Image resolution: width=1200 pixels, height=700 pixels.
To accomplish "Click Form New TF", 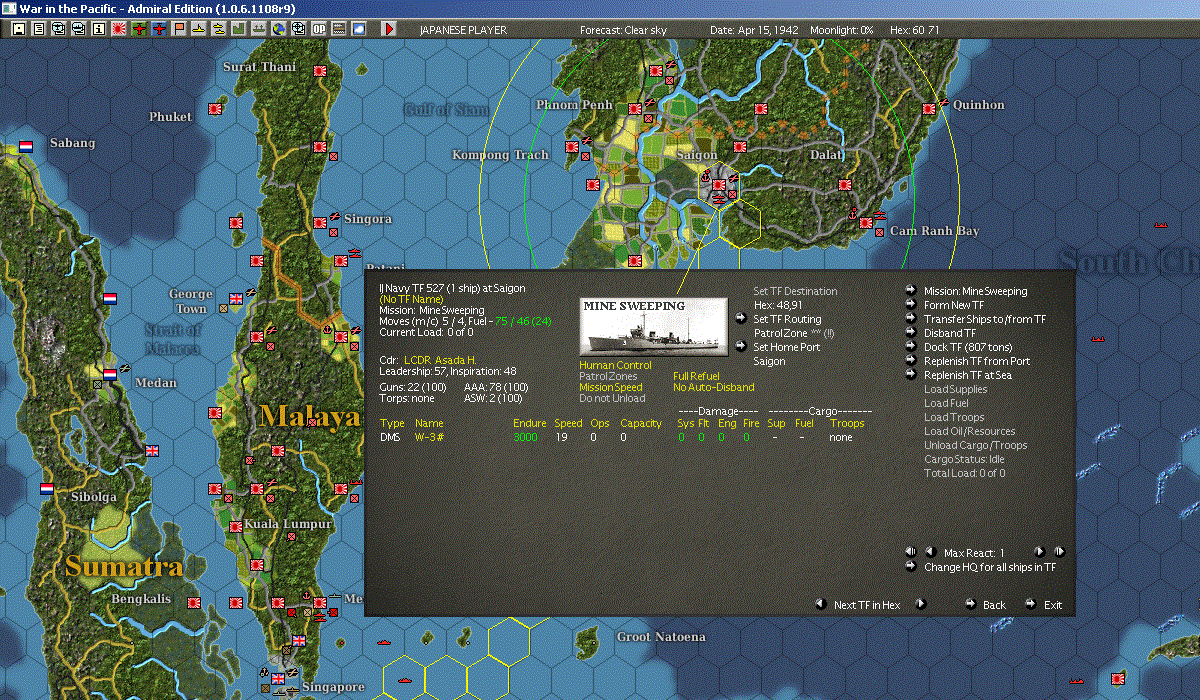I will tap(953, 305).
